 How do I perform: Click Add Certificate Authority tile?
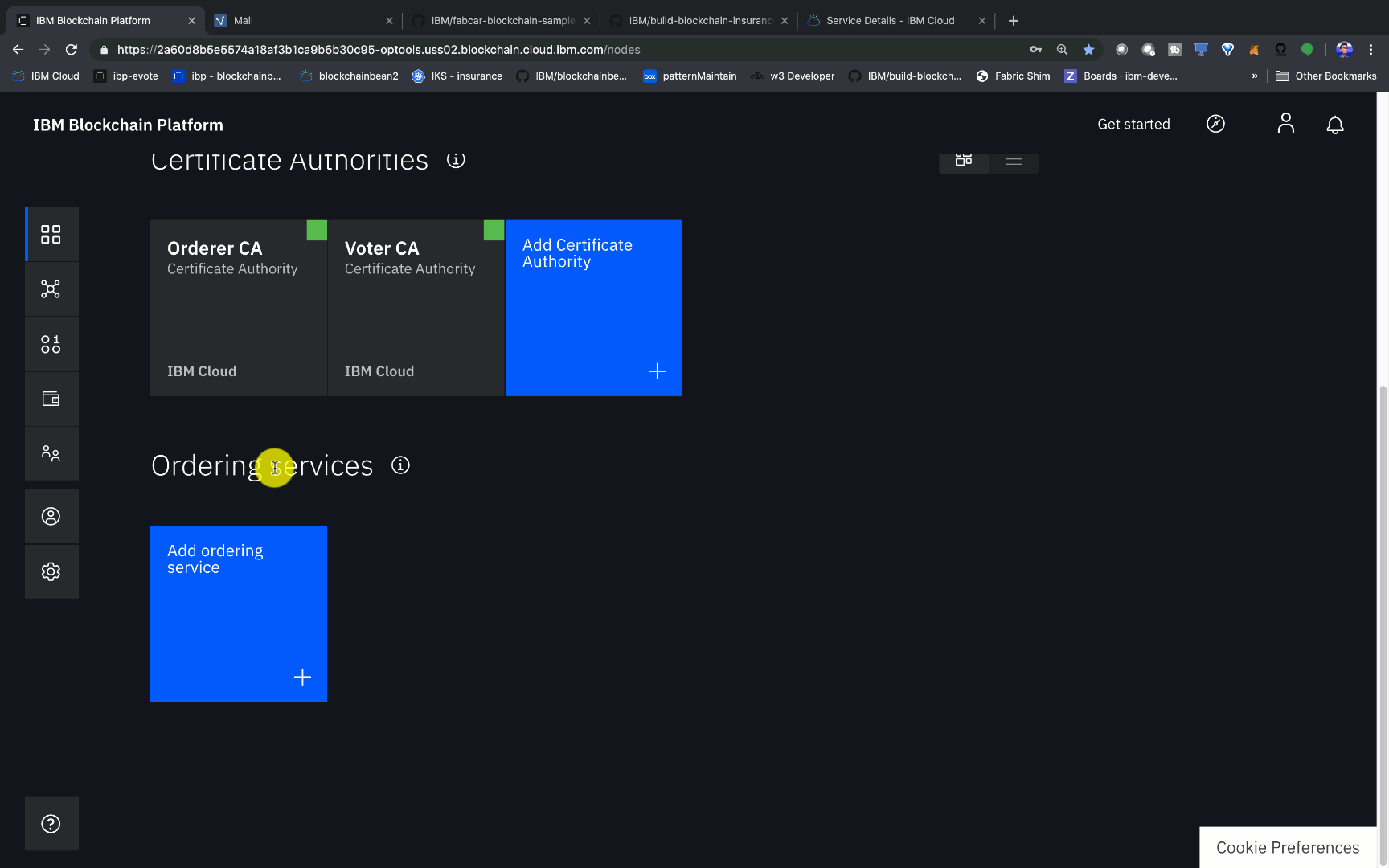(x=594, y=308)
